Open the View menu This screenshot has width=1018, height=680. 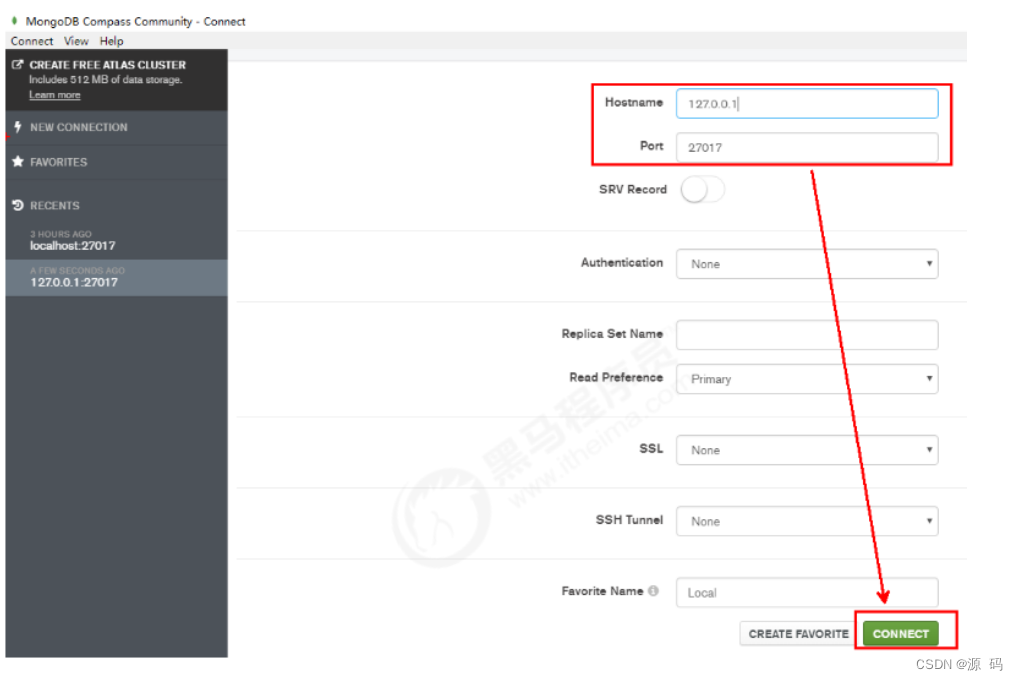[76, 41]
